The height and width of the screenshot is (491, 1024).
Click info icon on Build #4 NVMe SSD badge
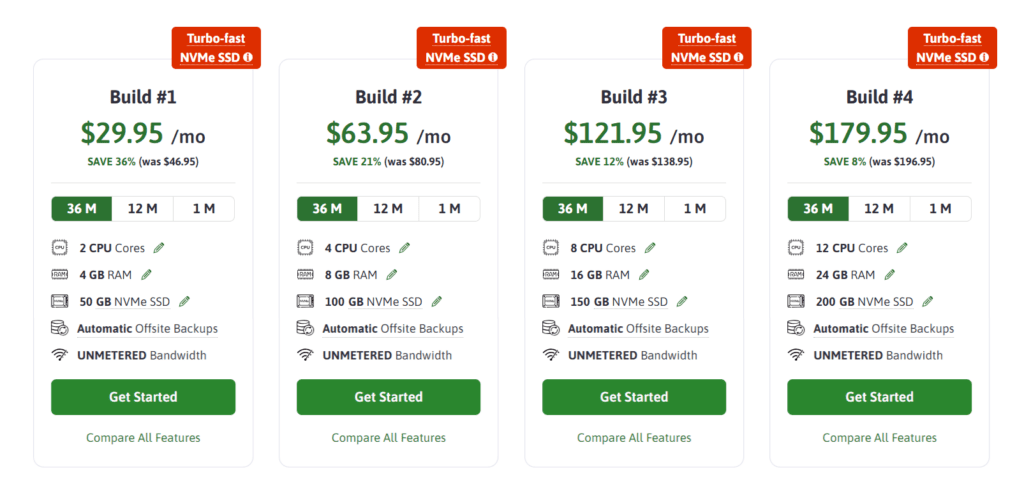point(984,57)
